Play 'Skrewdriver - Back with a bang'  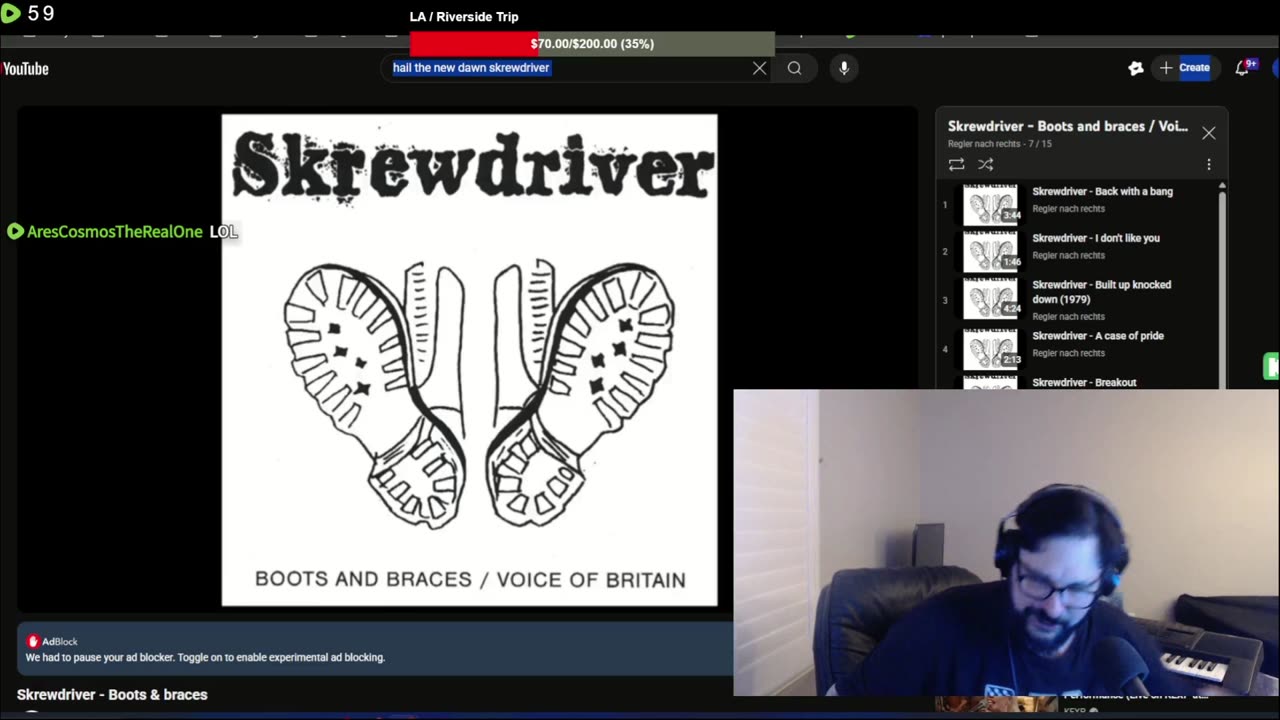pyautogui.click(x=1102, y=191)
